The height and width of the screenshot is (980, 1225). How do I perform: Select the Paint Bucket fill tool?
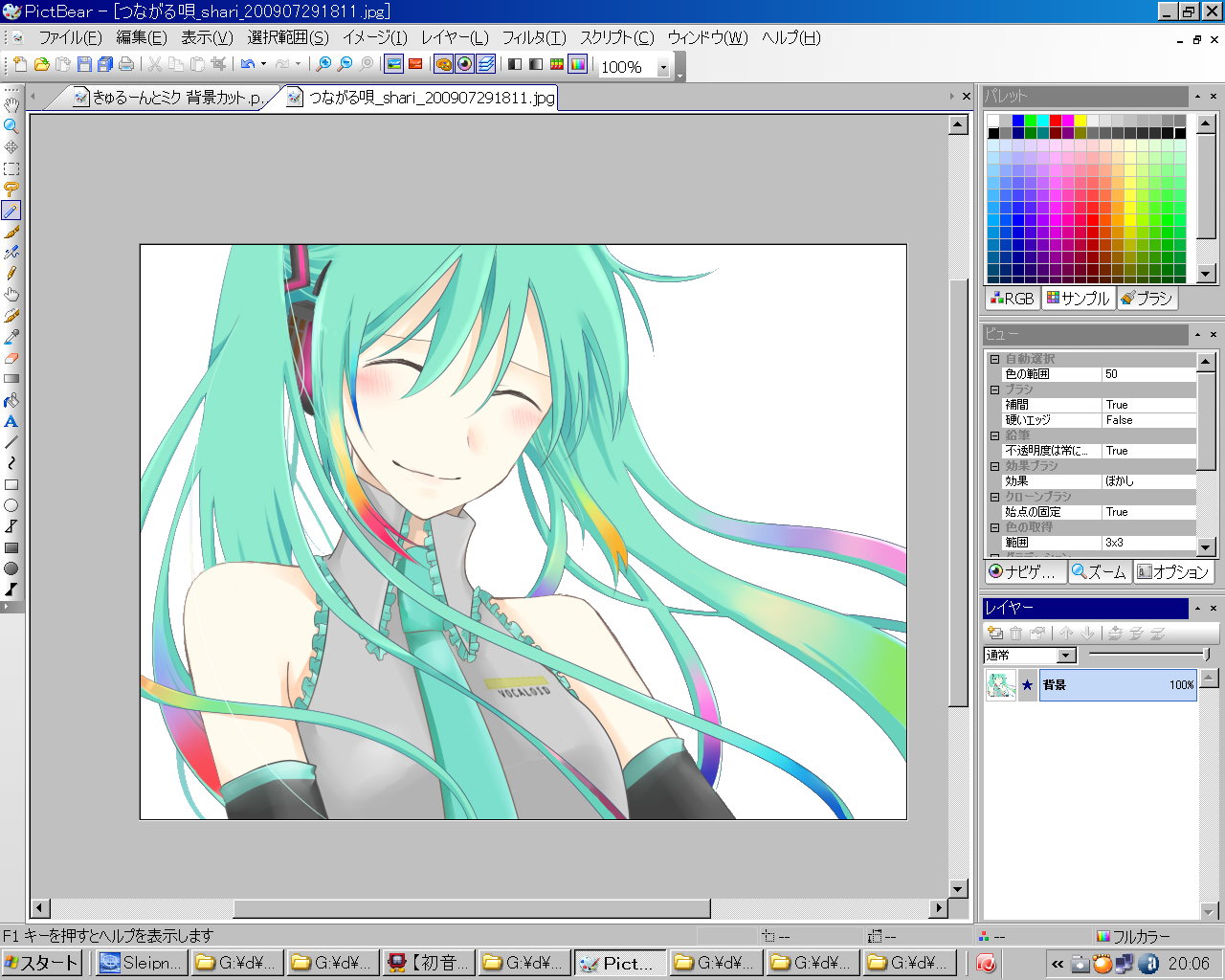pyautogui.click(x=11, y=400)
